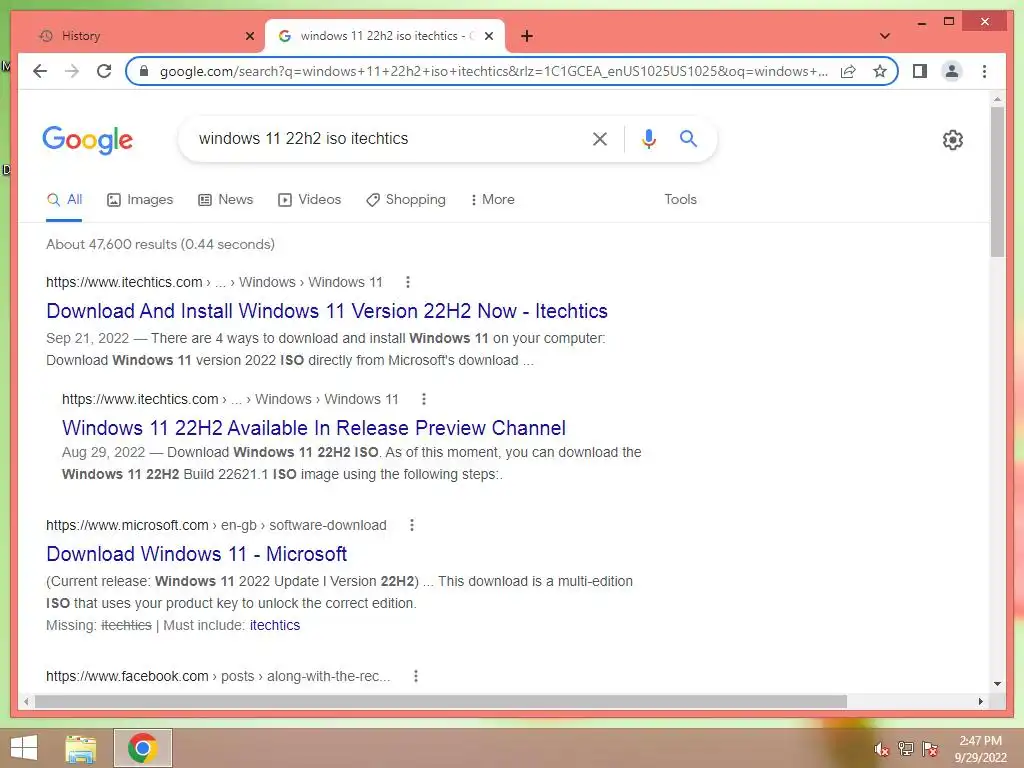
Task: Go back to the previous page
Action: click(x=40, y=71)
